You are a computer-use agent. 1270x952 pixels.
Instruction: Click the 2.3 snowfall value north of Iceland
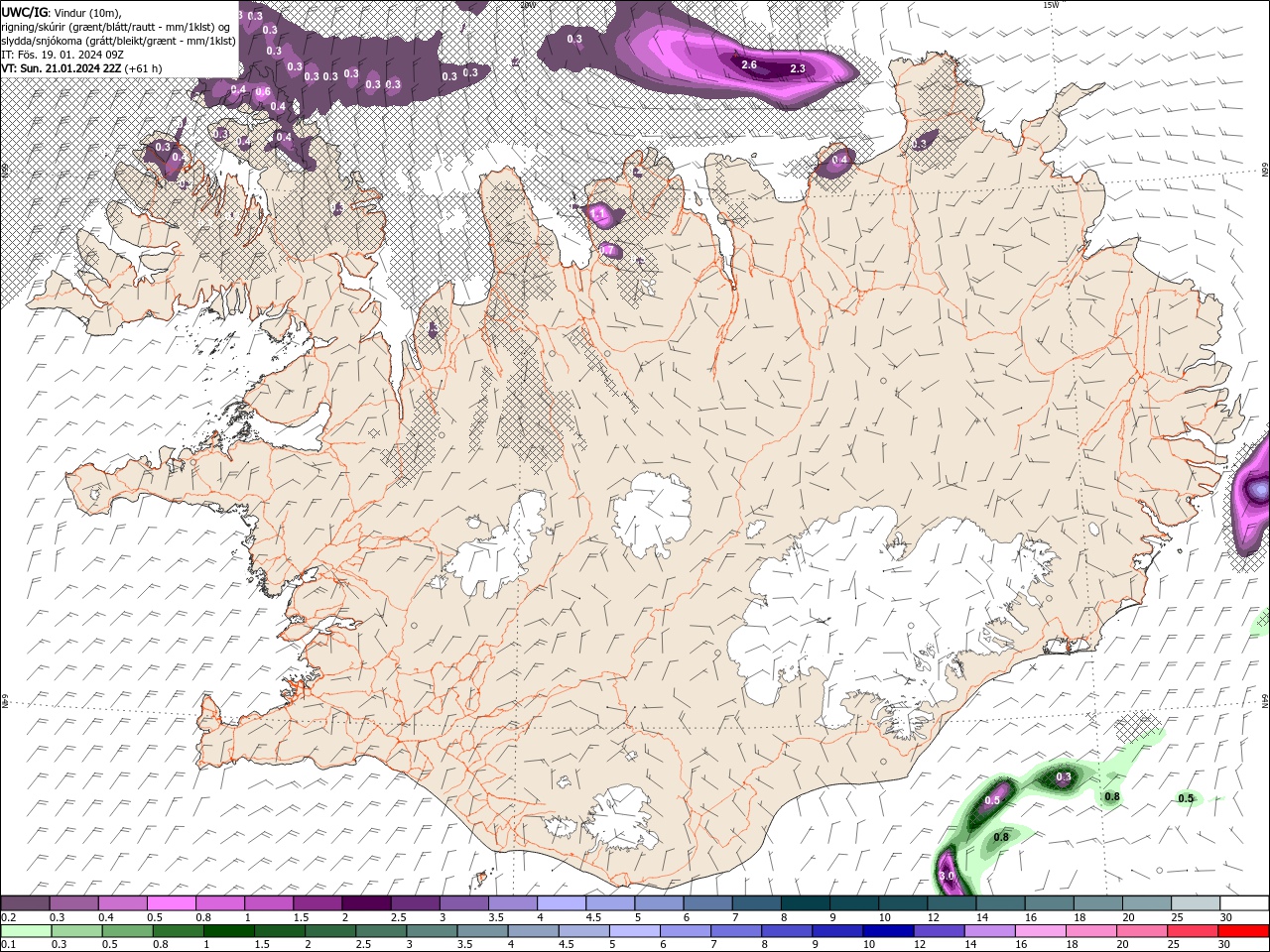797,68
